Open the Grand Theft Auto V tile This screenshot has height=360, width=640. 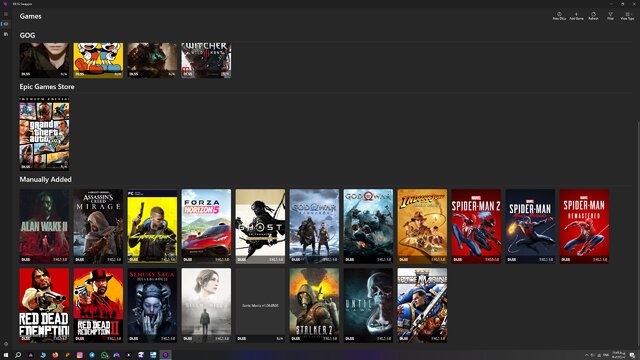click(x=44, y=133)
